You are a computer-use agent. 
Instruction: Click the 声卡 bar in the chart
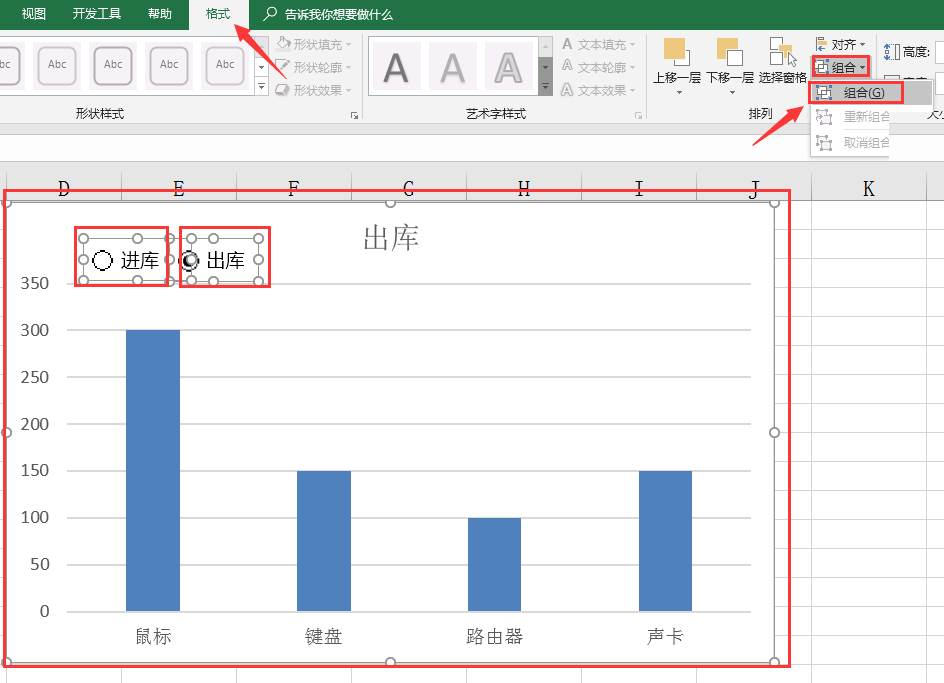pyautogui.click(x=665, y=541)
